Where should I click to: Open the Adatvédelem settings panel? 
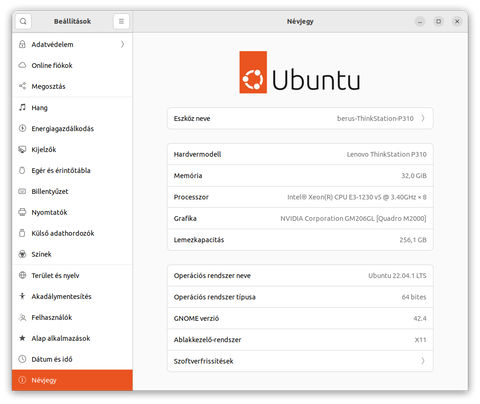[x=72, y=44]
